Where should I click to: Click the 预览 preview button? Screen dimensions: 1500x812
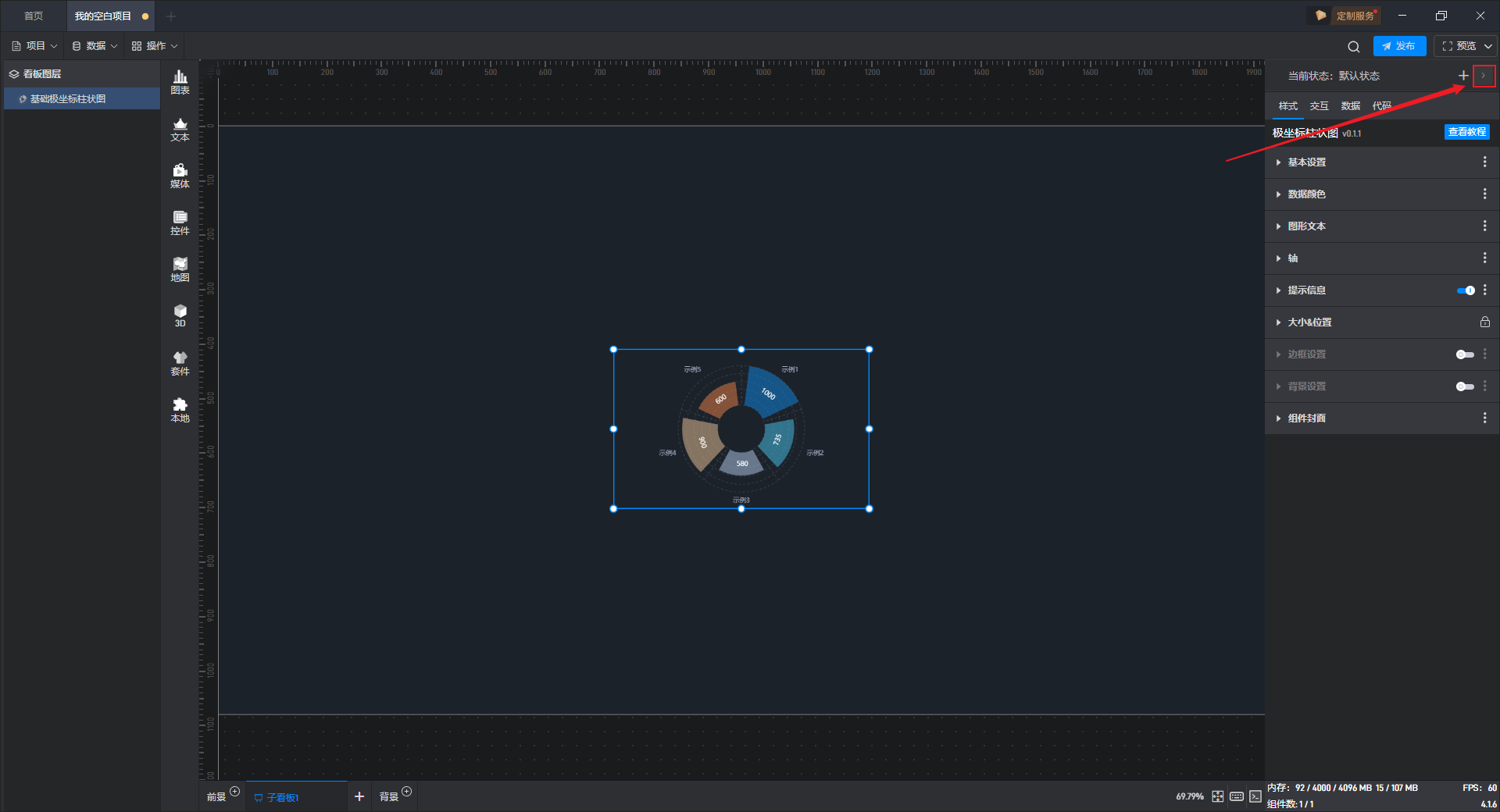[x=1459, y=46]
